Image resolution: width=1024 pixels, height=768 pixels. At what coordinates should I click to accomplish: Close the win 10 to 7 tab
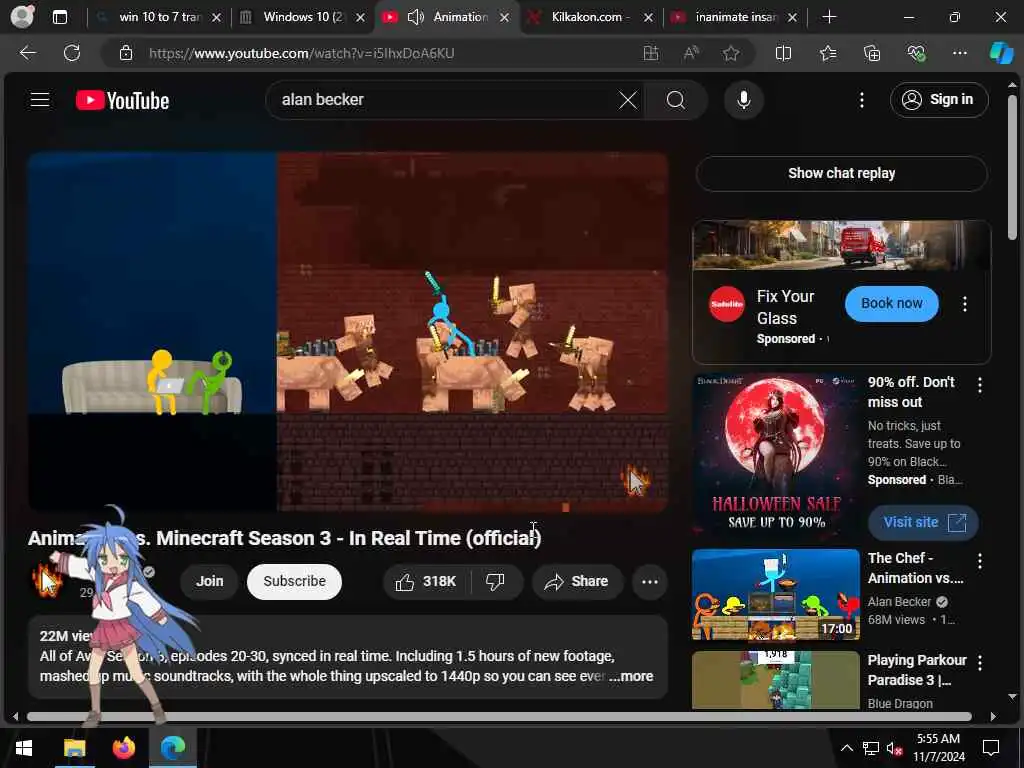click(216, 18)
